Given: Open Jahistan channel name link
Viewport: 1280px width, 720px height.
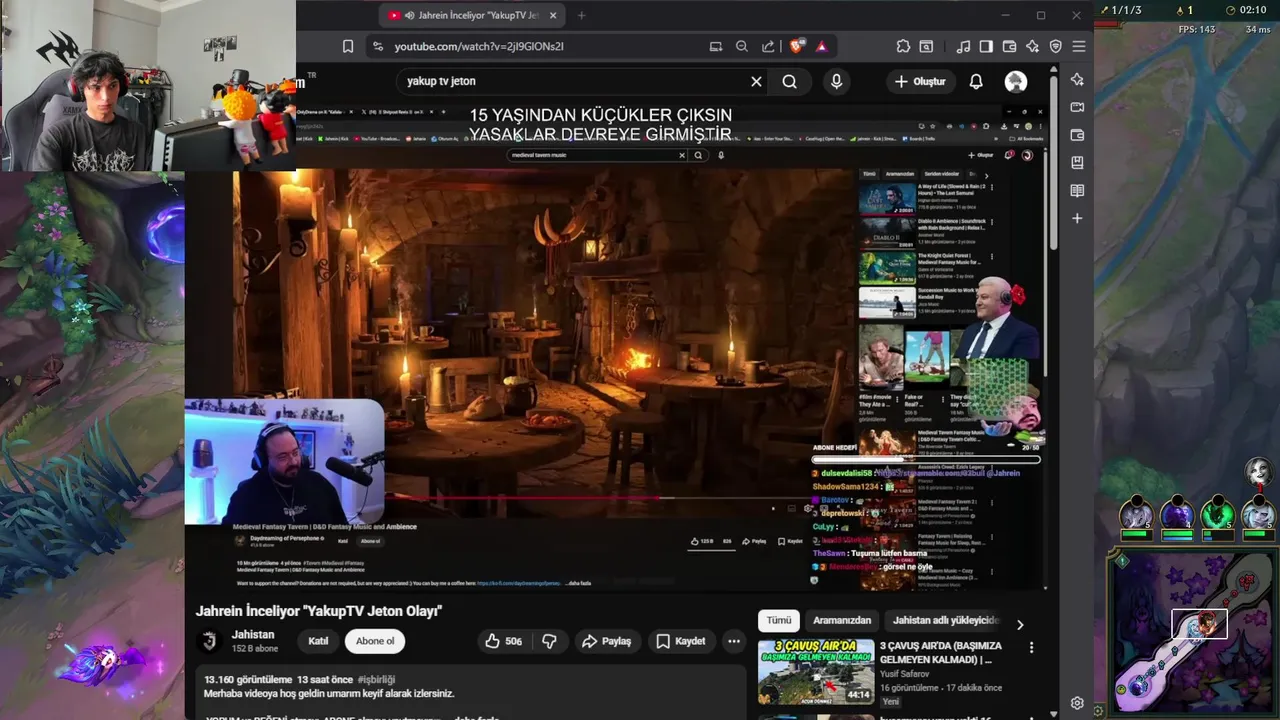Looking at the screenshot, I should point(253,634).
